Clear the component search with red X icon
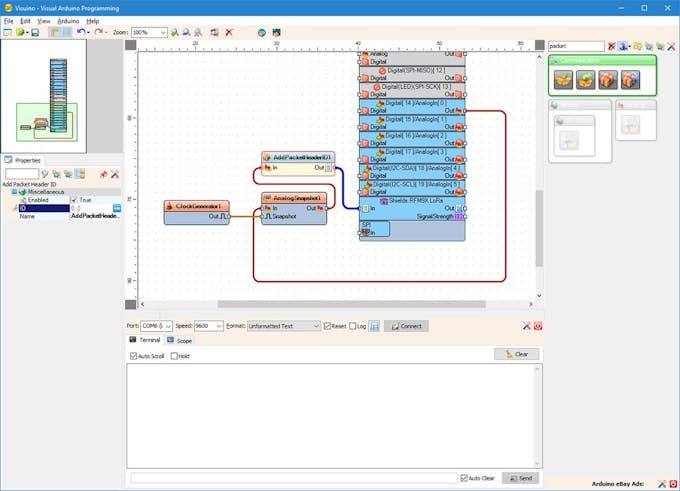Screen dimensions: 680x491 [611, 46]
